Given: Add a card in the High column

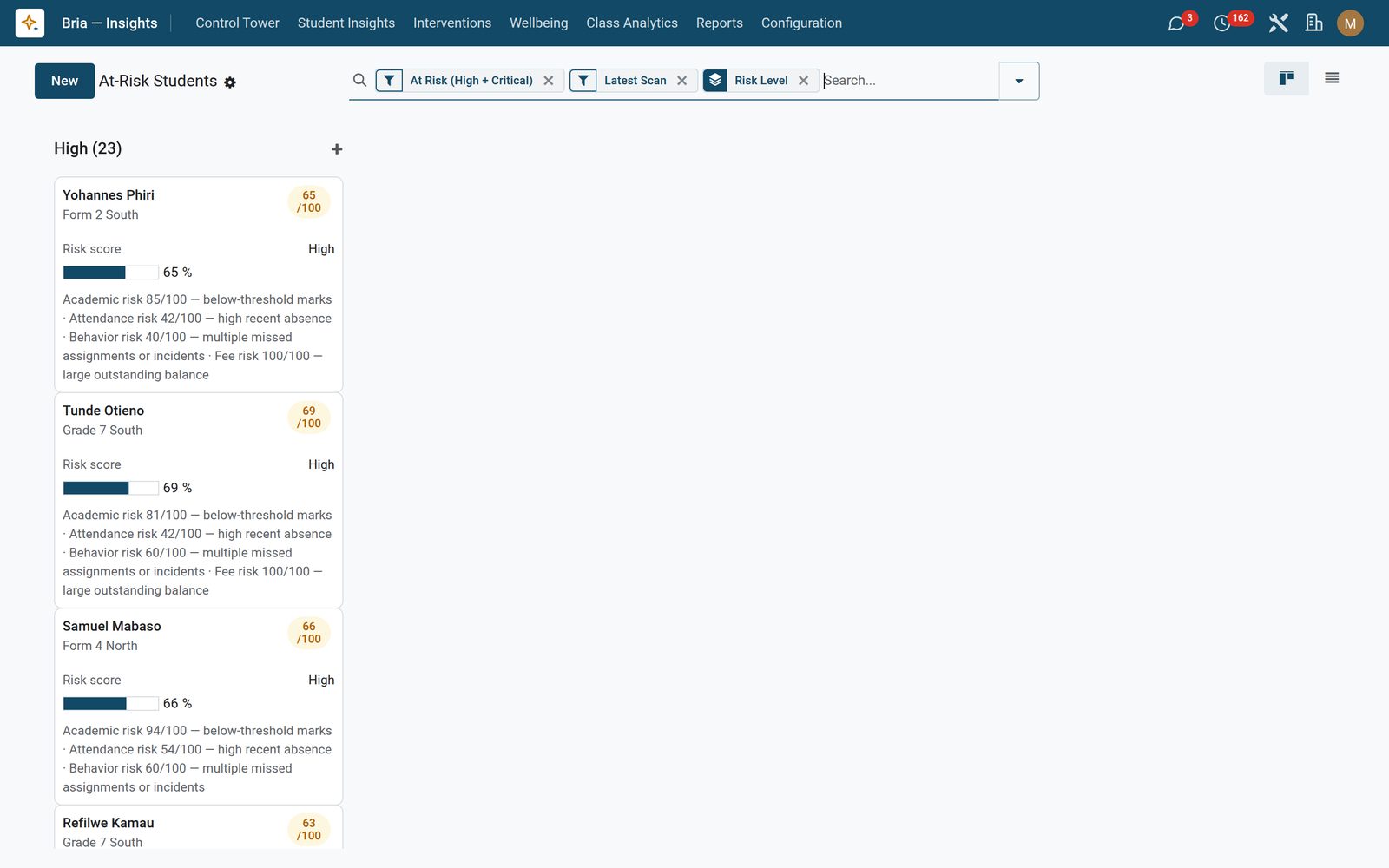Looking at the screenshot, I should coord(337,149).
